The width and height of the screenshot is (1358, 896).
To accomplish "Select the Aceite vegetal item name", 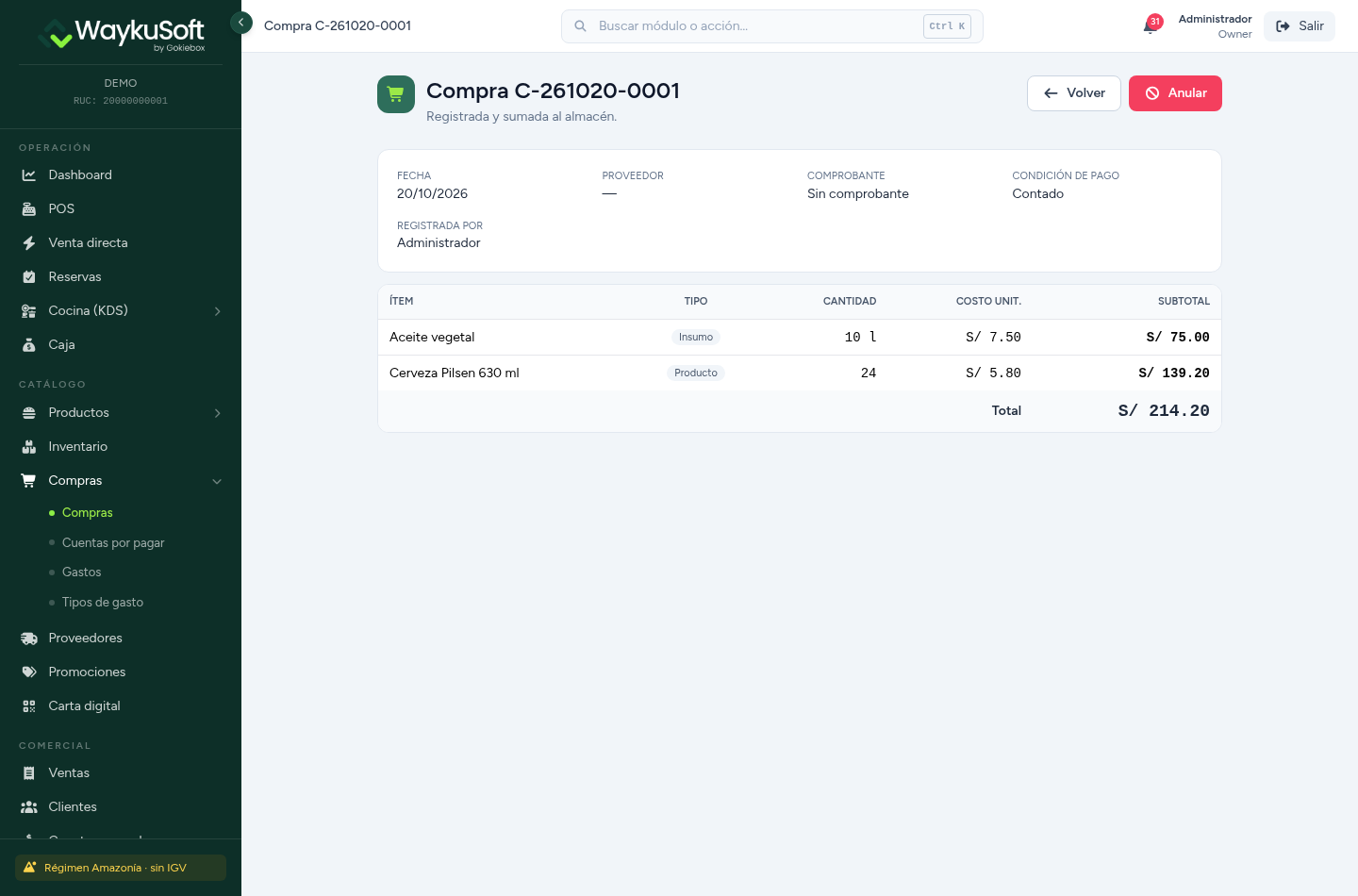I will click(x=432, y=338).
